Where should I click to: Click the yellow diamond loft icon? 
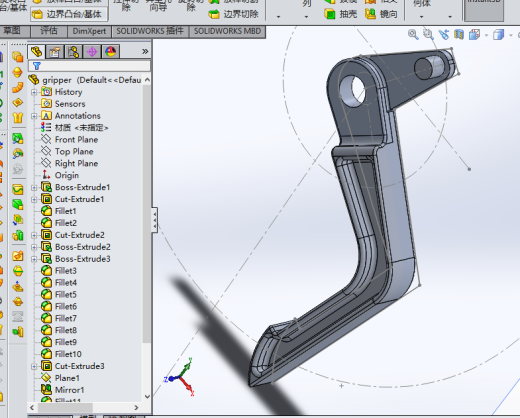pyautogui.click(x=17, y=102)
